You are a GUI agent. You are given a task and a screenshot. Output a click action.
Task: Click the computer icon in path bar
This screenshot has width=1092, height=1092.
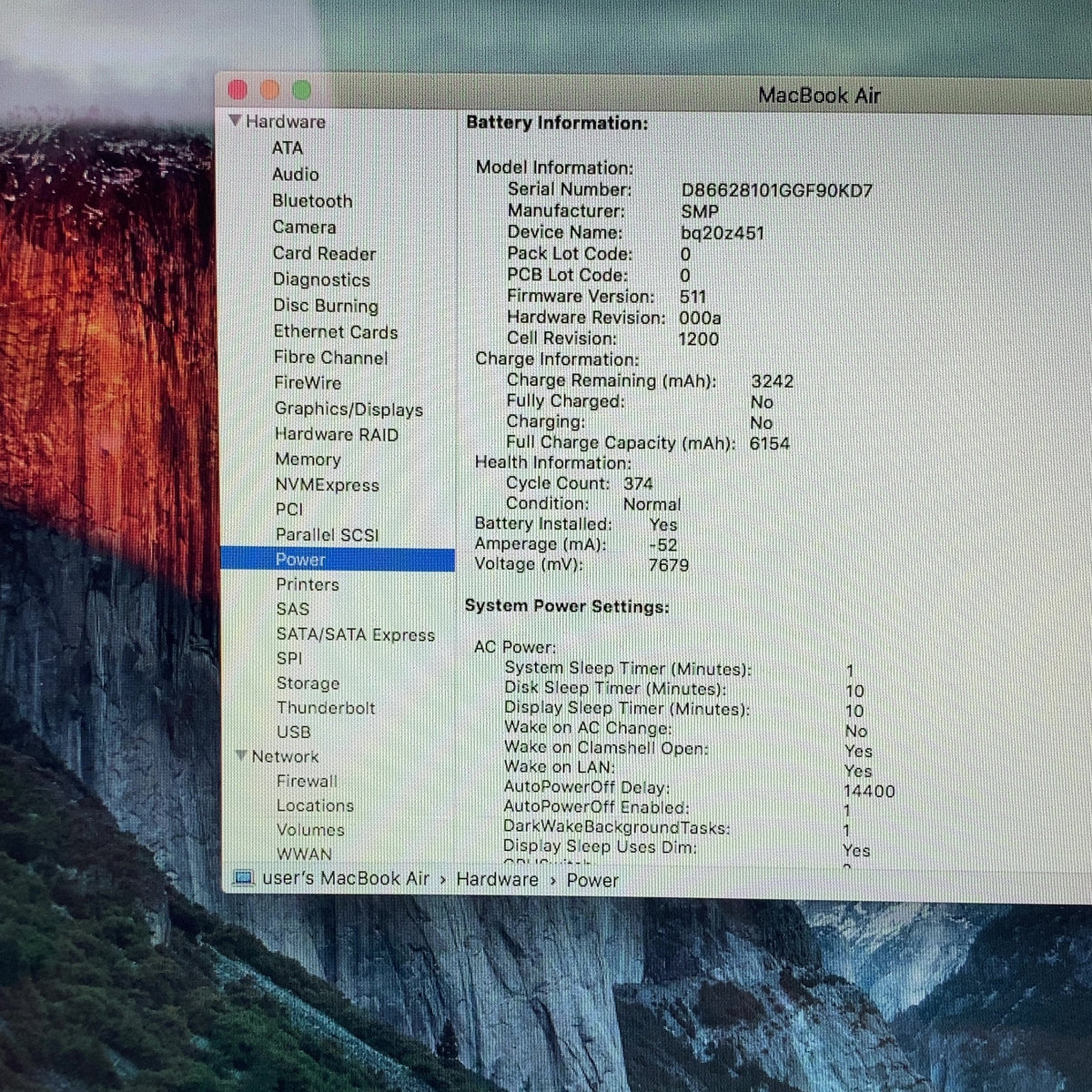click(x=243, y=878)
